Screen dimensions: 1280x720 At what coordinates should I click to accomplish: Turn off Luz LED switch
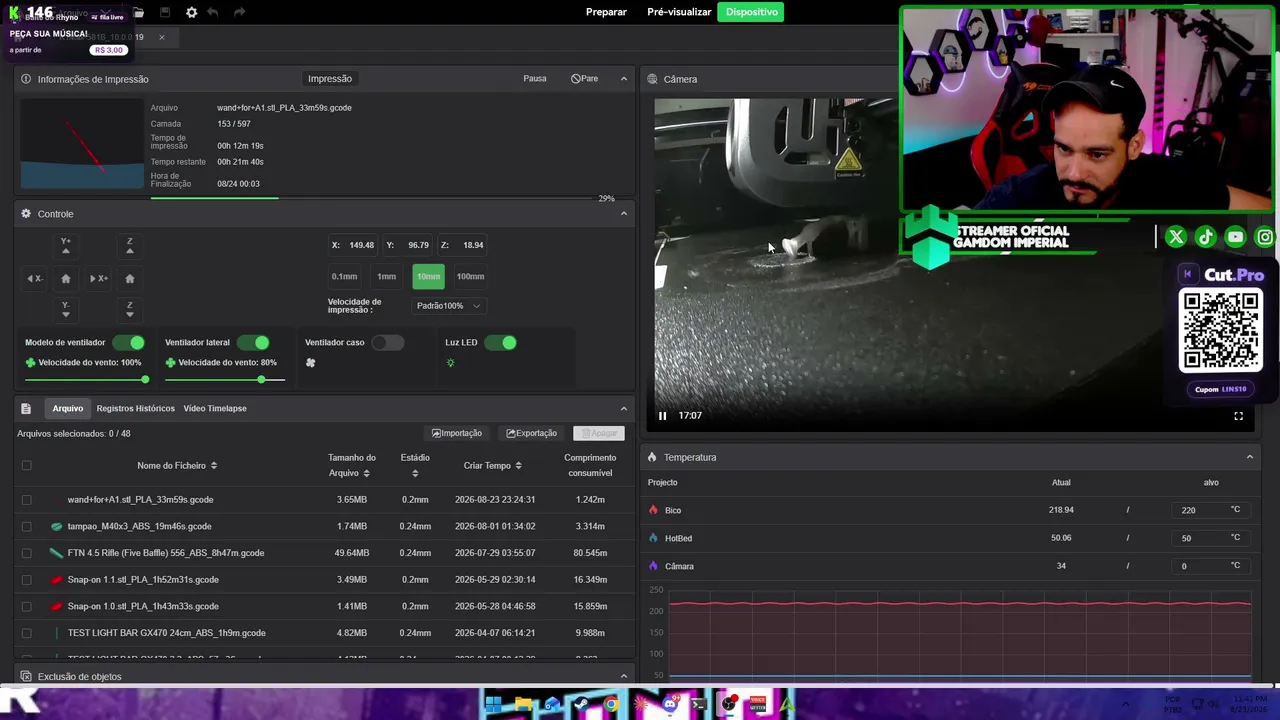tap(500, 343)
